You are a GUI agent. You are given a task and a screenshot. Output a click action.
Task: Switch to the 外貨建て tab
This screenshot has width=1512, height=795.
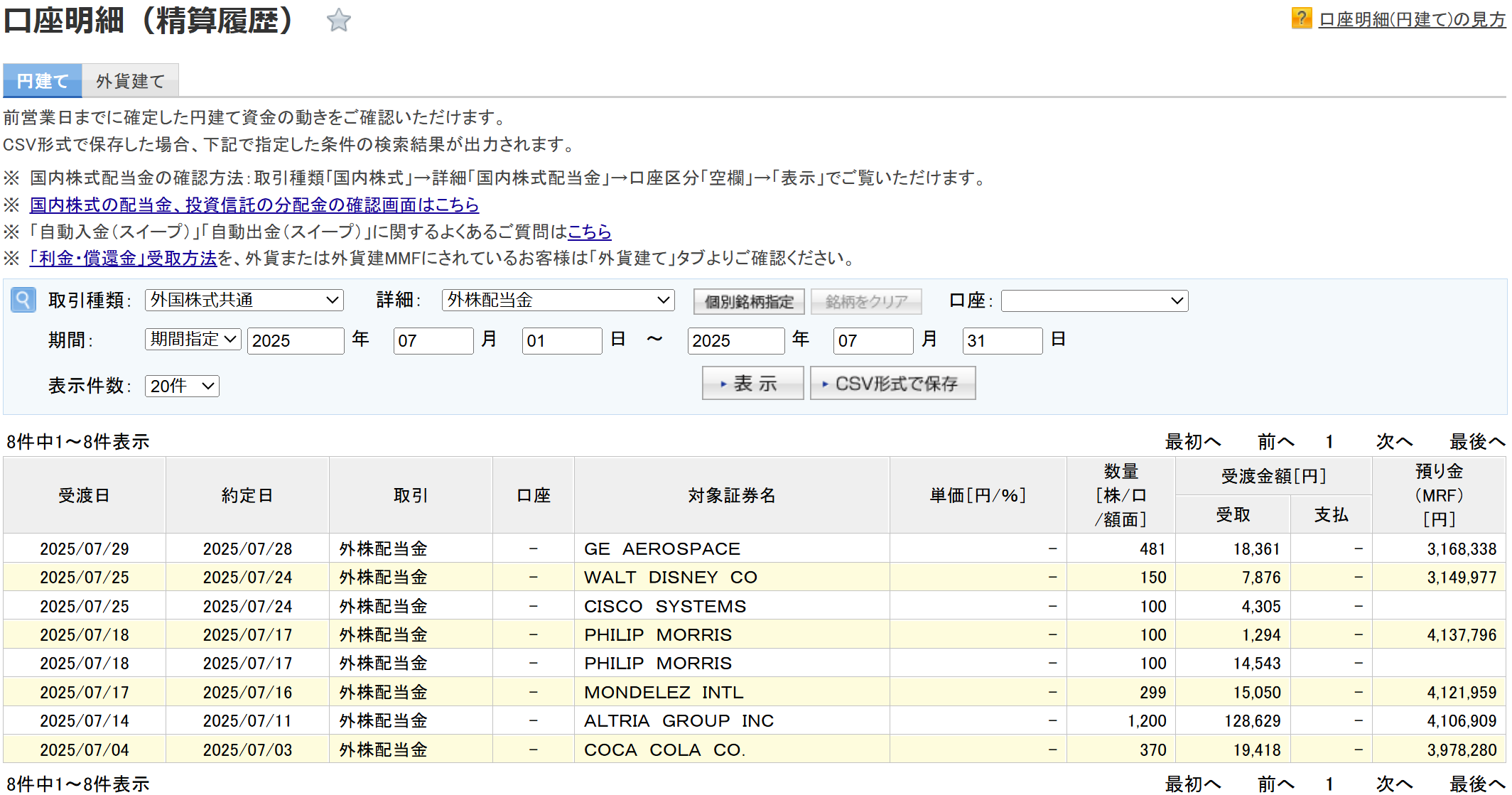pyautogui.click(x=130, y=81)
